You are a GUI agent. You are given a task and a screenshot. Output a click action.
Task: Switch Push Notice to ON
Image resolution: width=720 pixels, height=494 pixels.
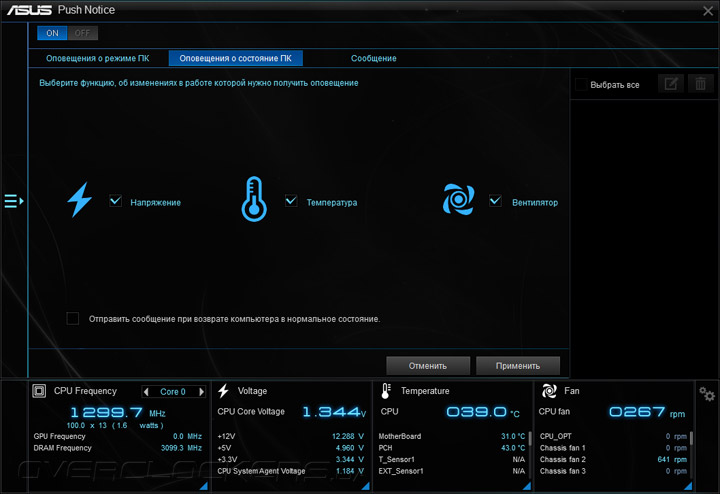(x=52, y=33)
